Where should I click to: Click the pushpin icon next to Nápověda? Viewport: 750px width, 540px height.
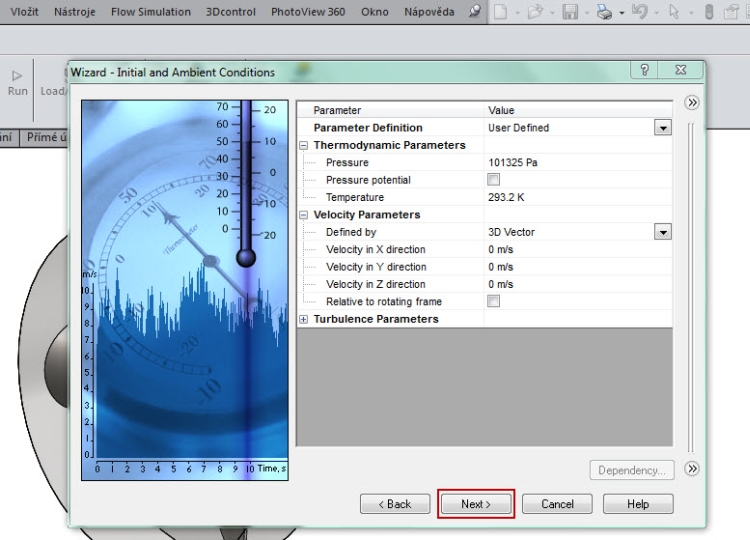[474, 11]
